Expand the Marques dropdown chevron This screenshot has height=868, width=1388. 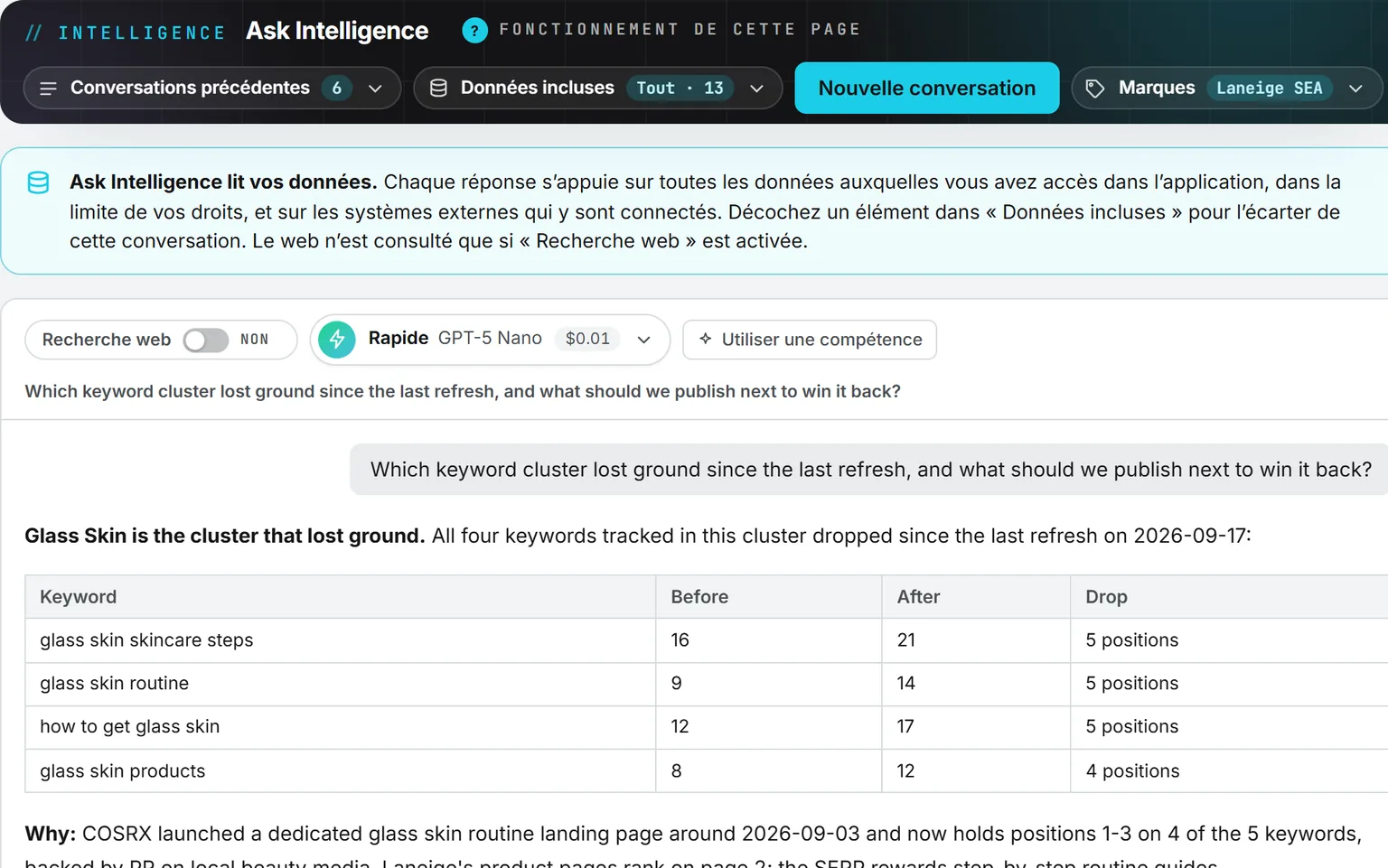point(1355,89)
